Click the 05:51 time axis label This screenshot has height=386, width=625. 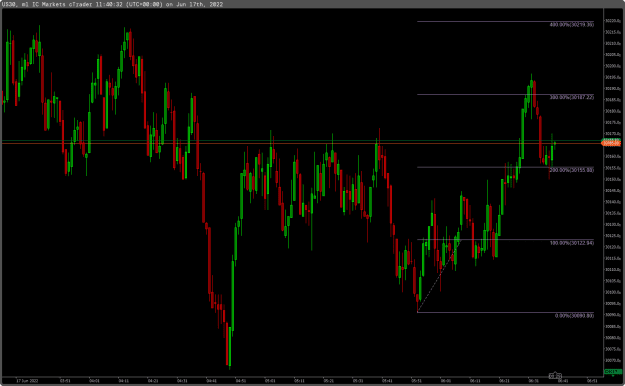pos(417,381)
